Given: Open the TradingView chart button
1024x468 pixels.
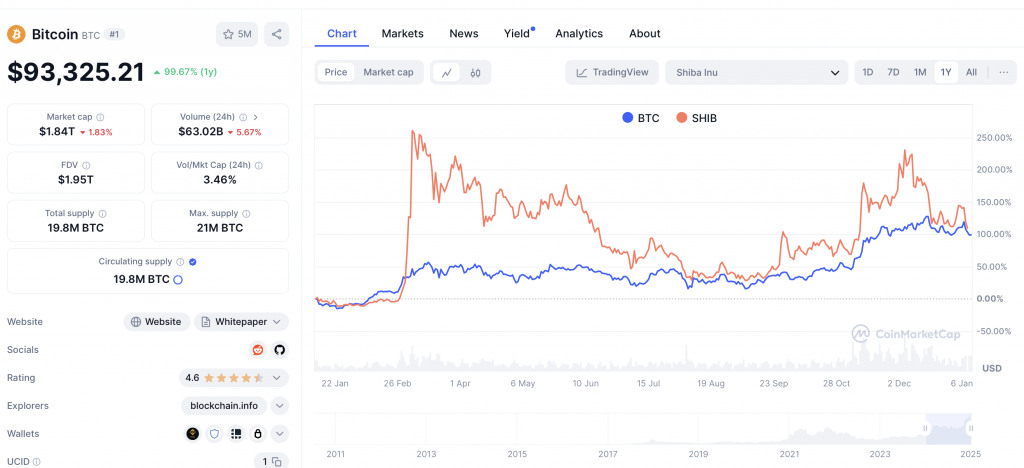Looking at the screenshot, I should pos(612,72).
